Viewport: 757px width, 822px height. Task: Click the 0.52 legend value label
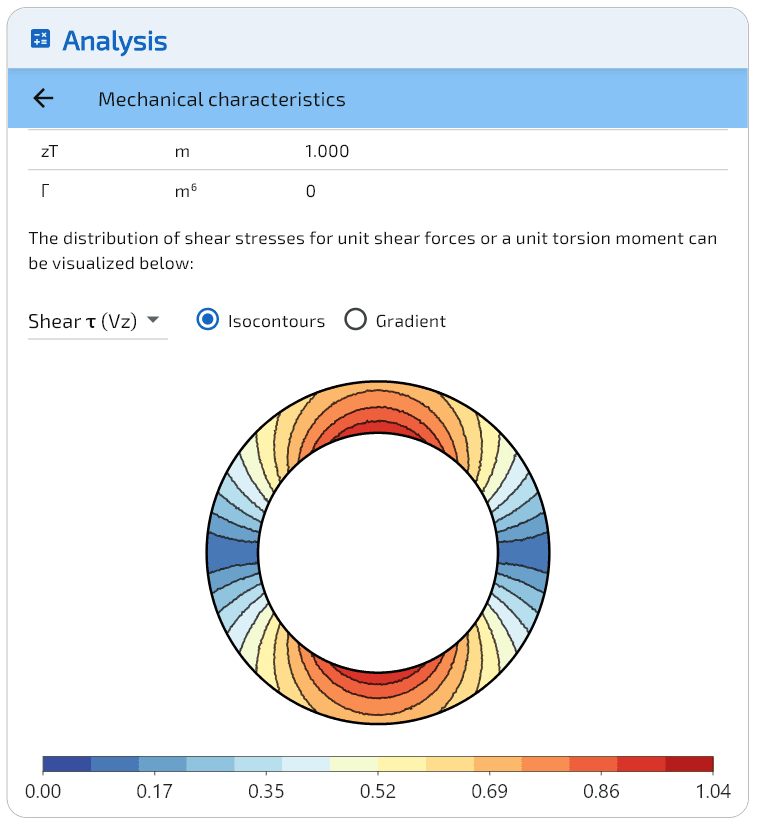(x=378, y=791)
